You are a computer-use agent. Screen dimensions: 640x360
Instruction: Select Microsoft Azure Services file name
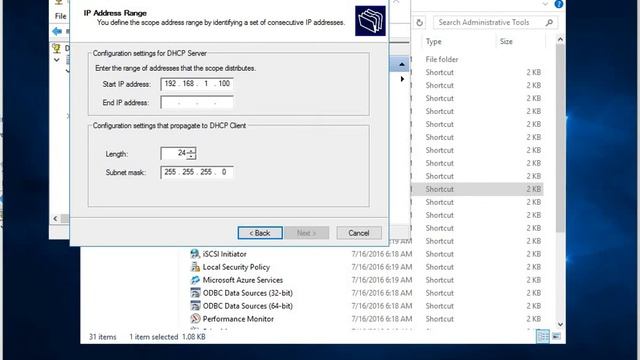242,280
